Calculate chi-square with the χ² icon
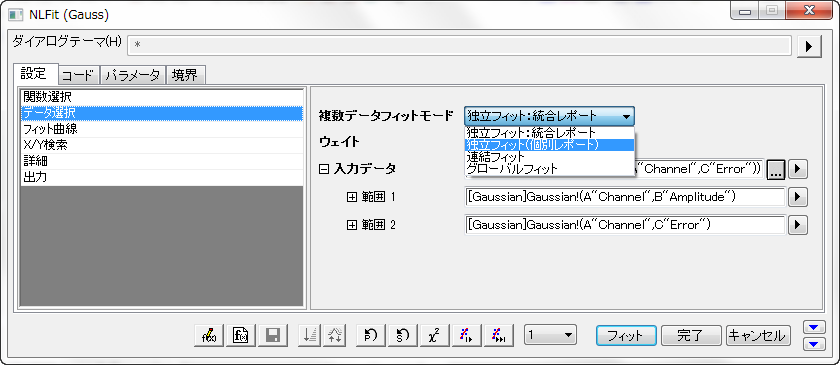Screen dimensions: 840x365 (x=434, y=336)
